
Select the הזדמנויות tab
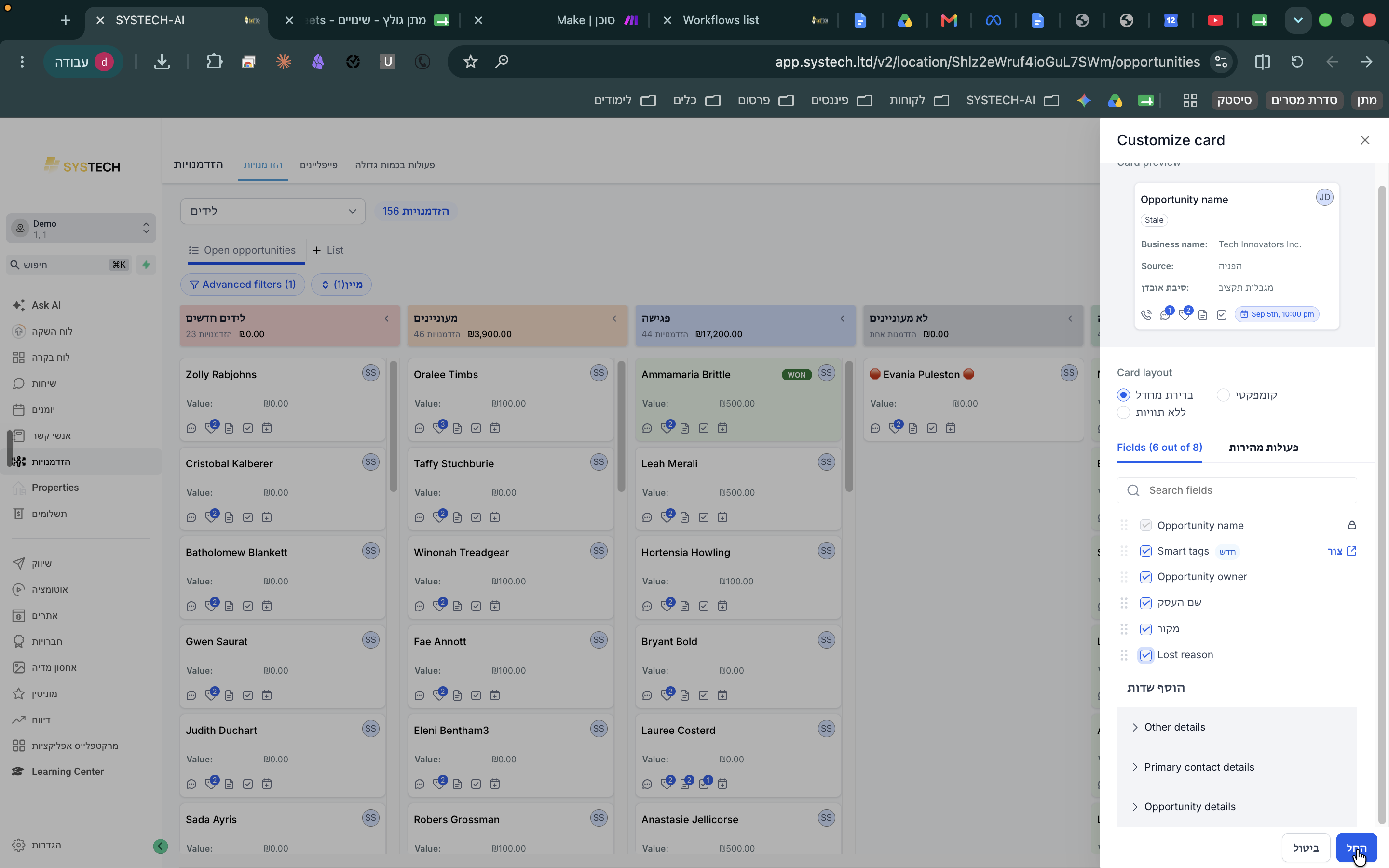pos(263,165)
